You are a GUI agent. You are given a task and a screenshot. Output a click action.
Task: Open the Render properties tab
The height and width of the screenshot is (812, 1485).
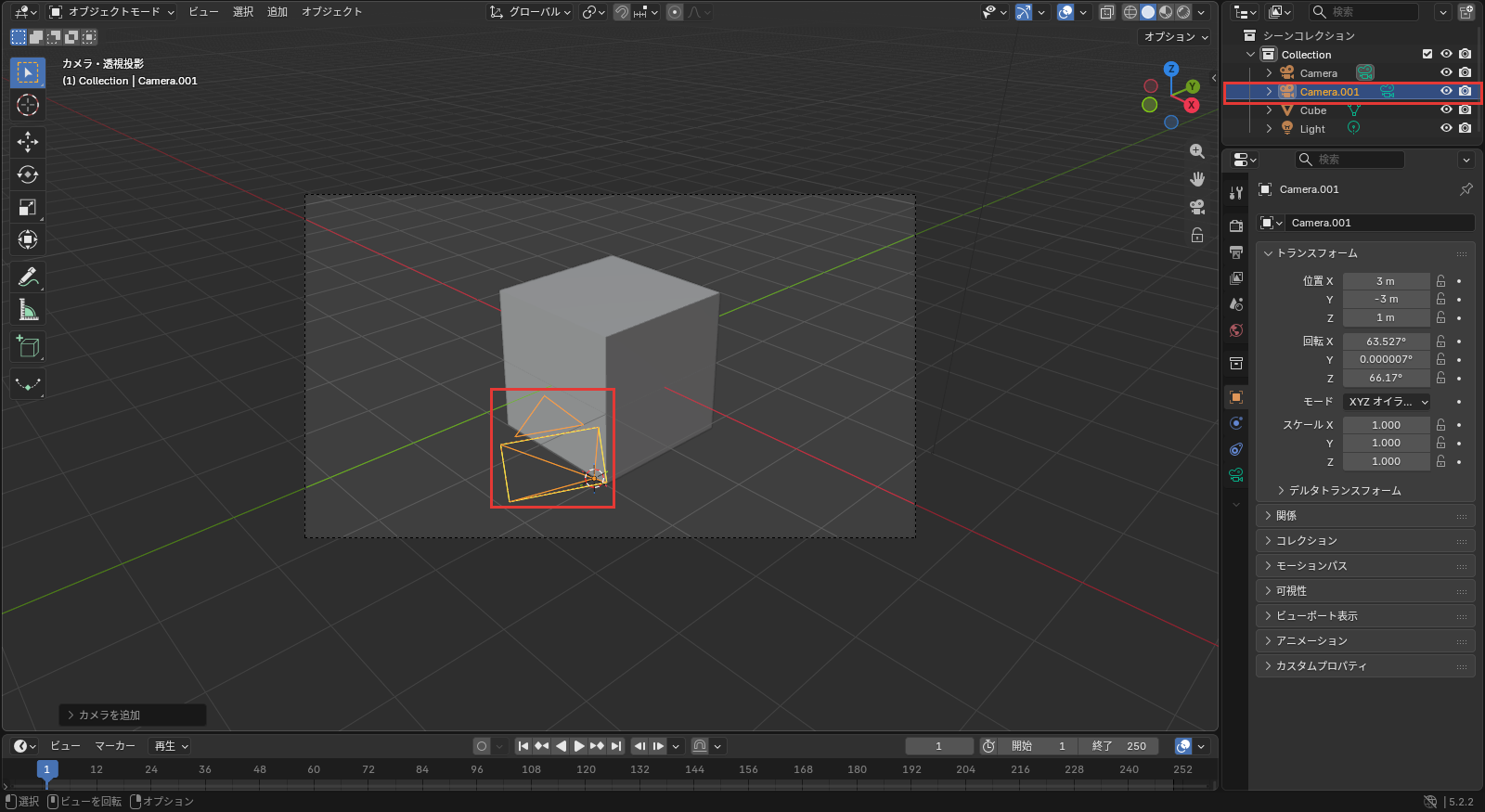tap(1236, 226)
